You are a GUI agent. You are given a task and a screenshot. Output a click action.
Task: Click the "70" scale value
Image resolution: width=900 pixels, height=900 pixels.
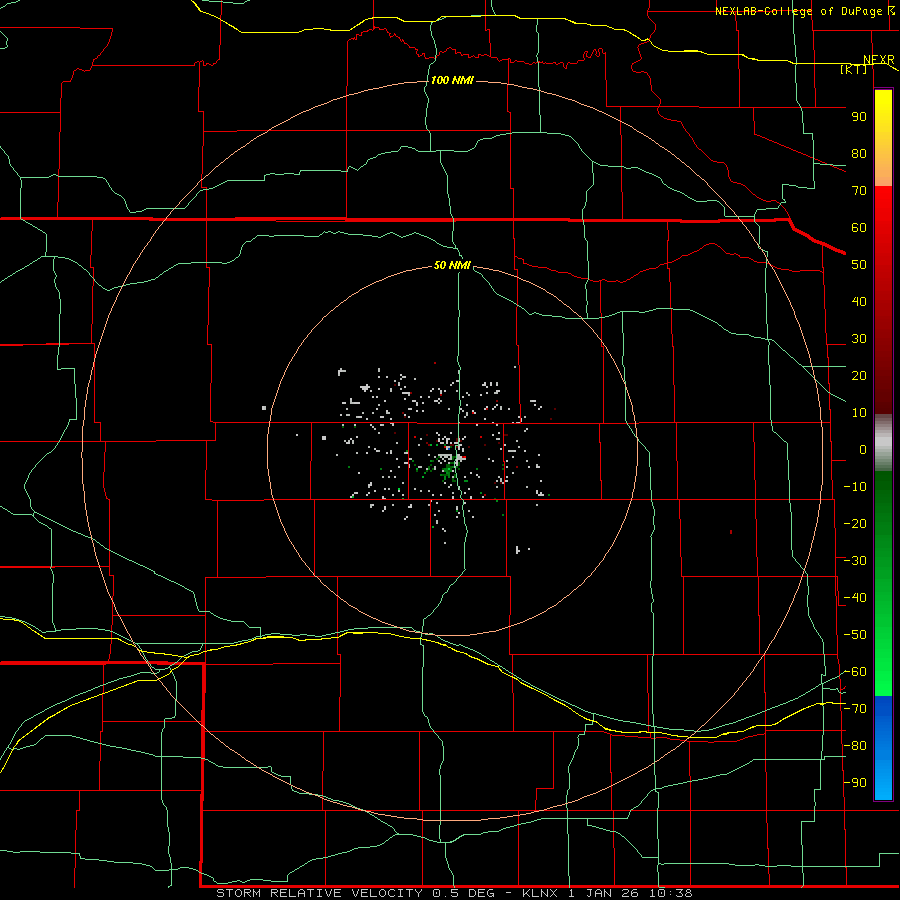[859, 191]
